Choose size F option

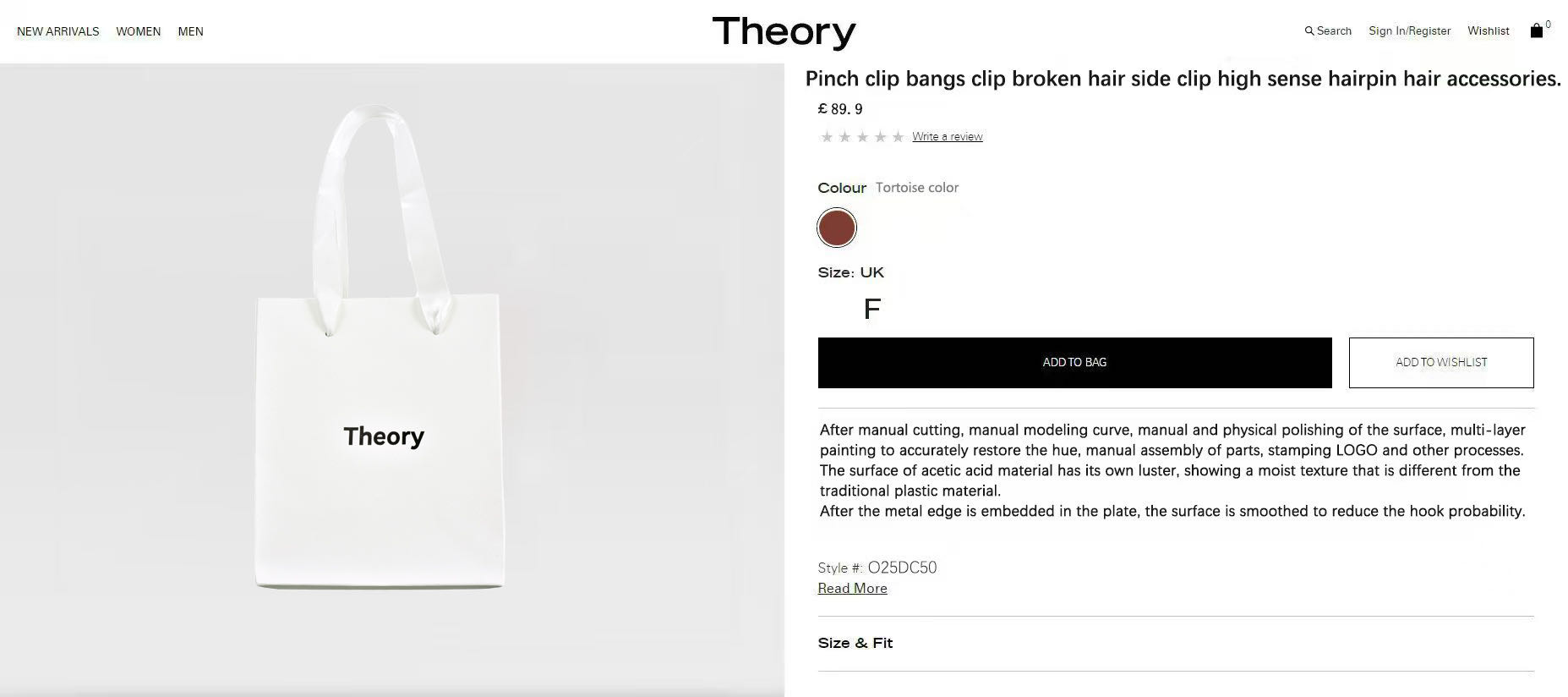[872, 310]
